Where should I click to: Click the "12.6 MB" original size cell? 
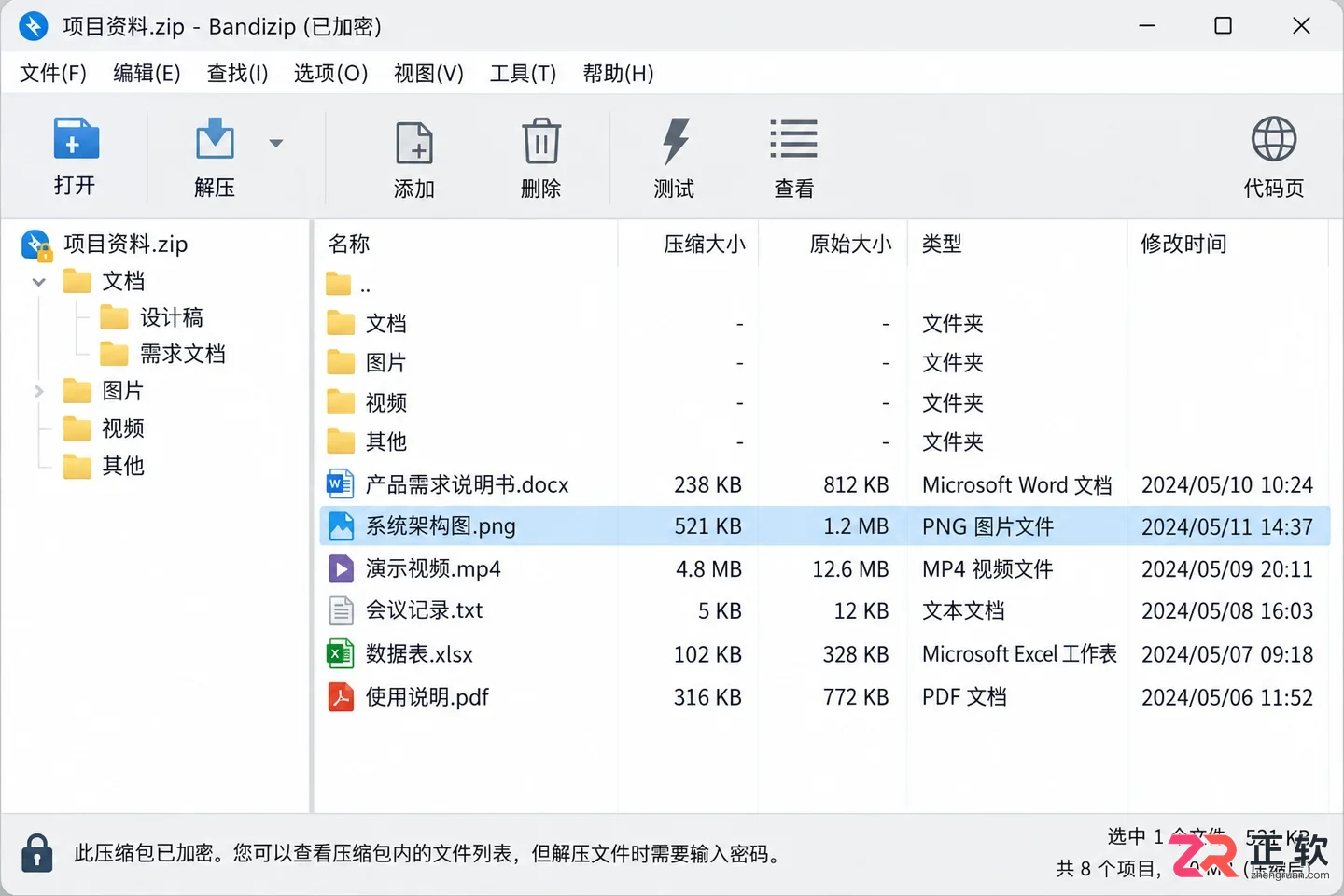850,569
